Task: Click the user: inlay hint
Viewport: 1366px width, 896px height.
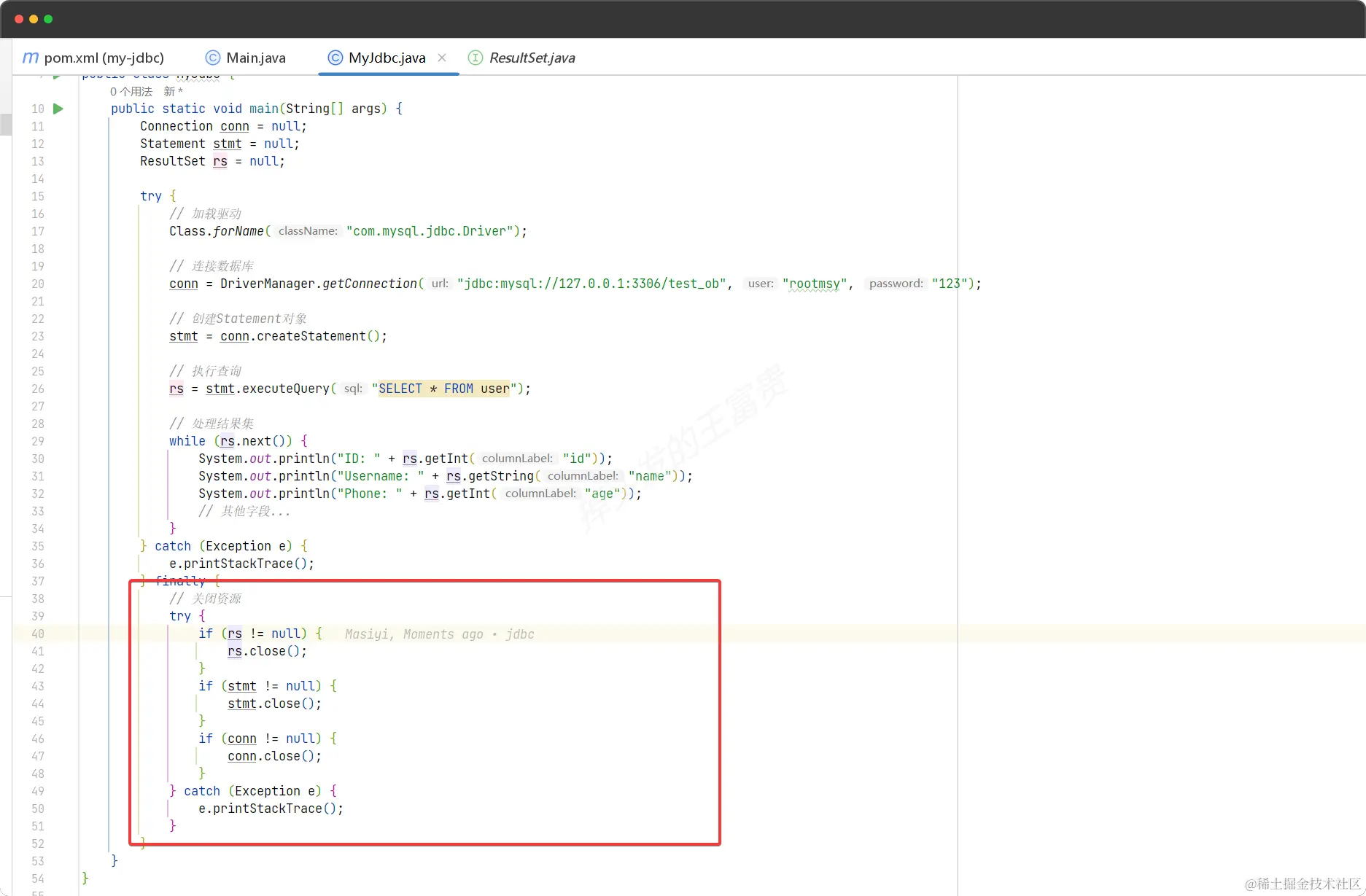Action: click(761, 284)
